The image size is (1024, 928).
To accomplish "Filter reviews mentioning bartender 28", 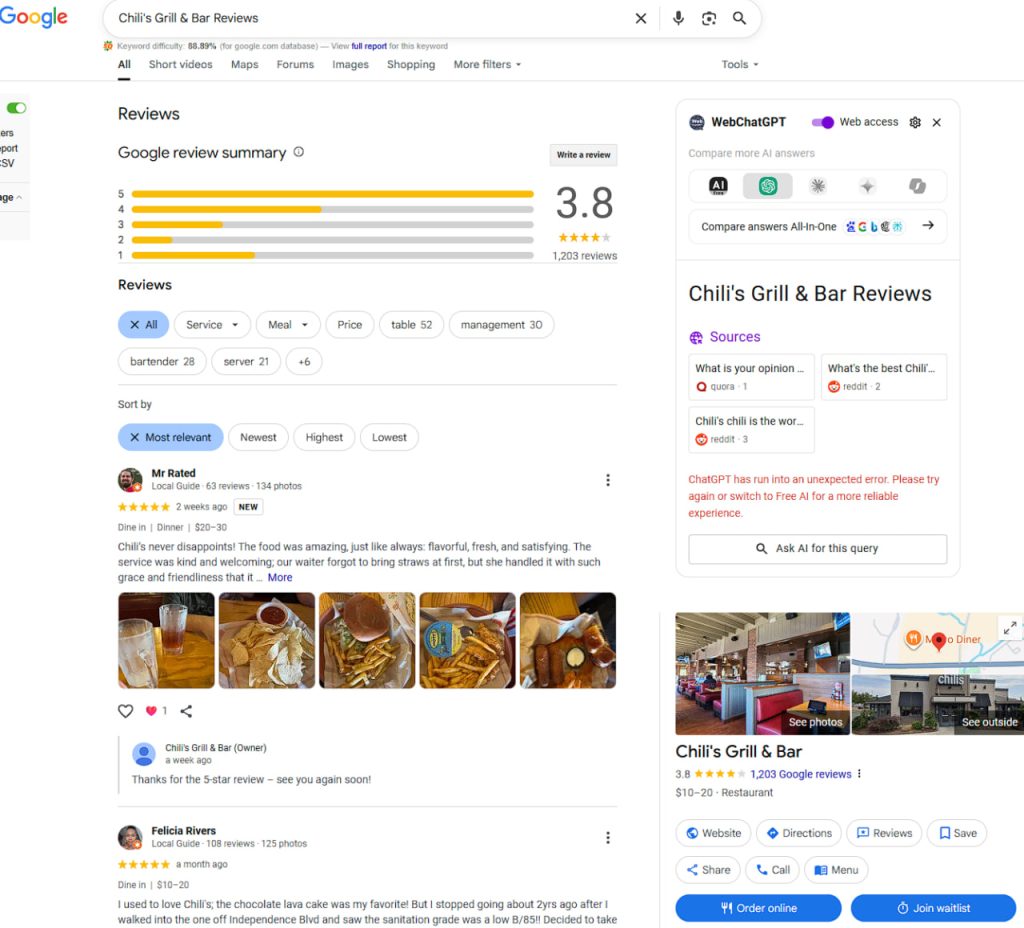I will [162, 361].
